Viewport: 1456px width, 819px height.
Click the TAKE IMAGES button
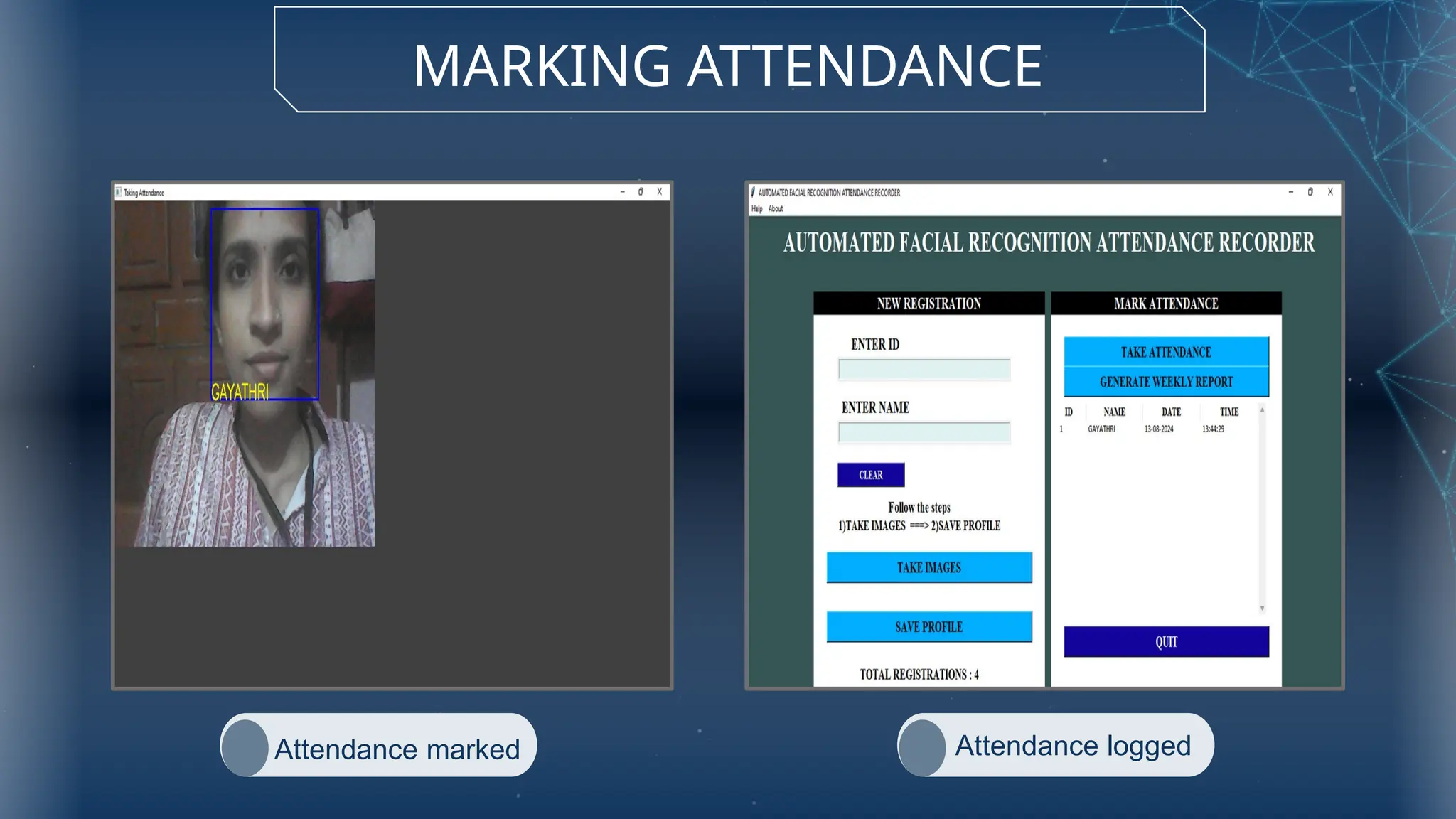[x=928, y=567]
